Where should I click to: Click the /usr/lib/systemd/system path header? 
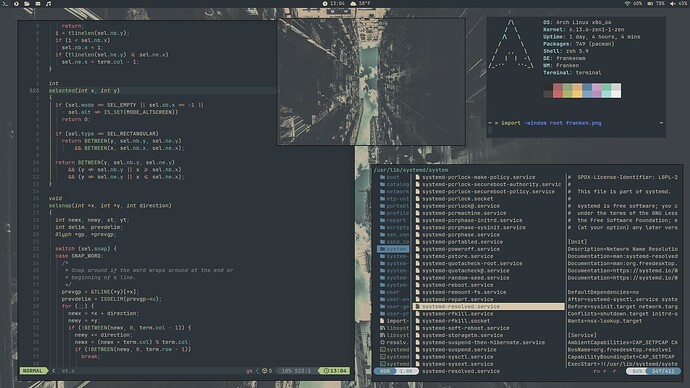point(411,170)
